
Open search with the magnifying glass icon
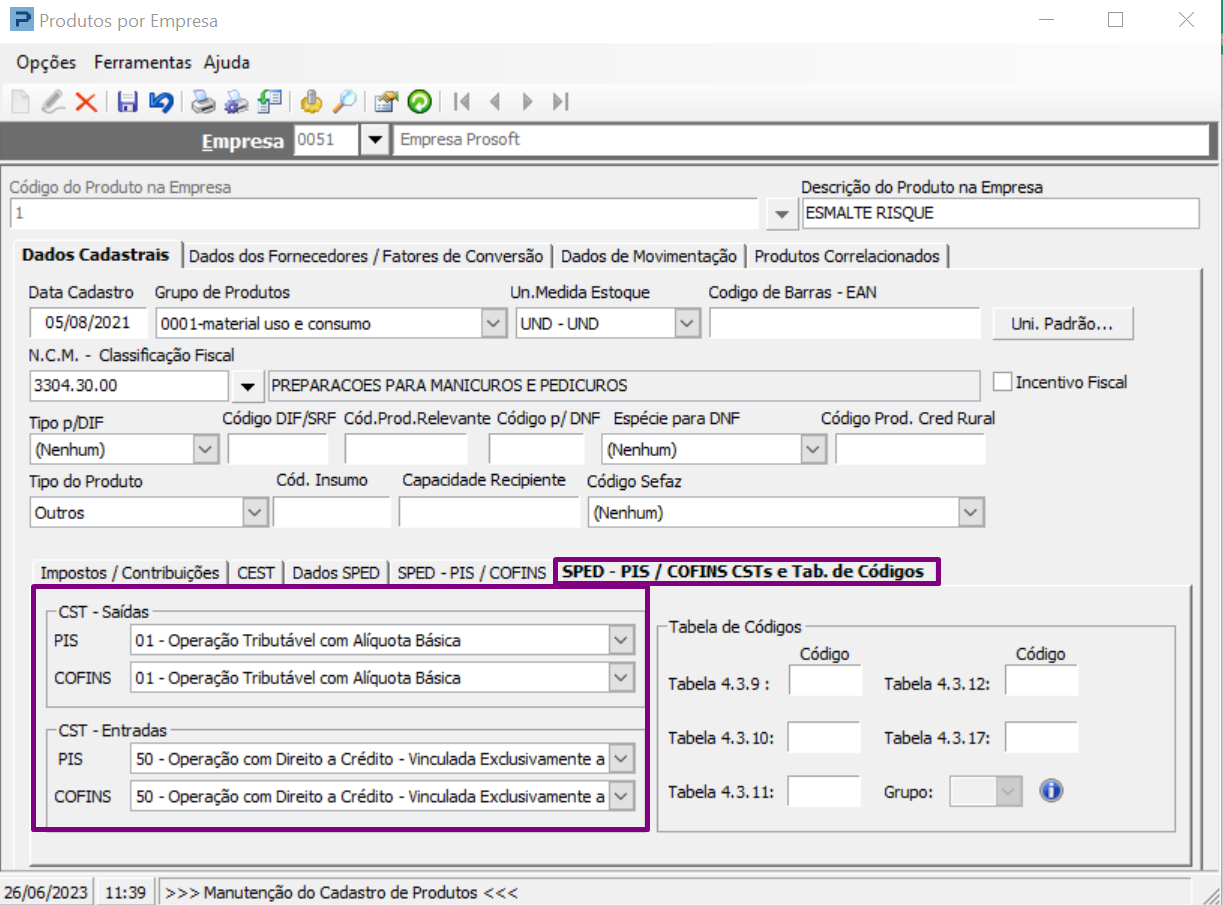345,102
